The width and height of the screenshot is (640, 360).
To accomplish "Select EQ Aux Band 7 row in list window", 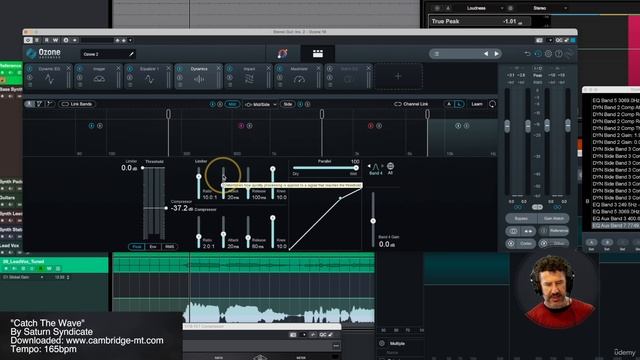I will (x=616, y=225).
